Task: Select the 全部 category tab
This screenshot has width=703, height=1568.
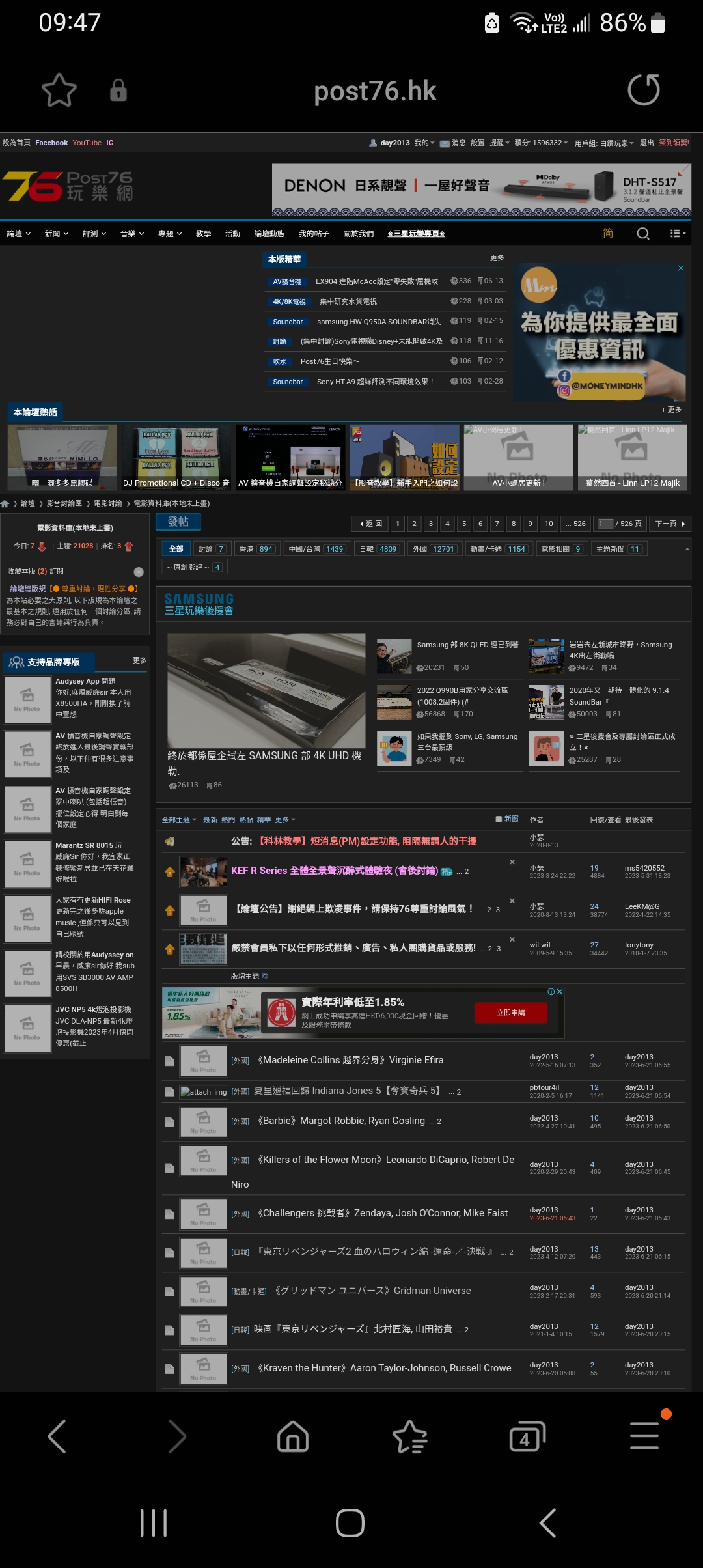Action: click(x=176, y=549)
